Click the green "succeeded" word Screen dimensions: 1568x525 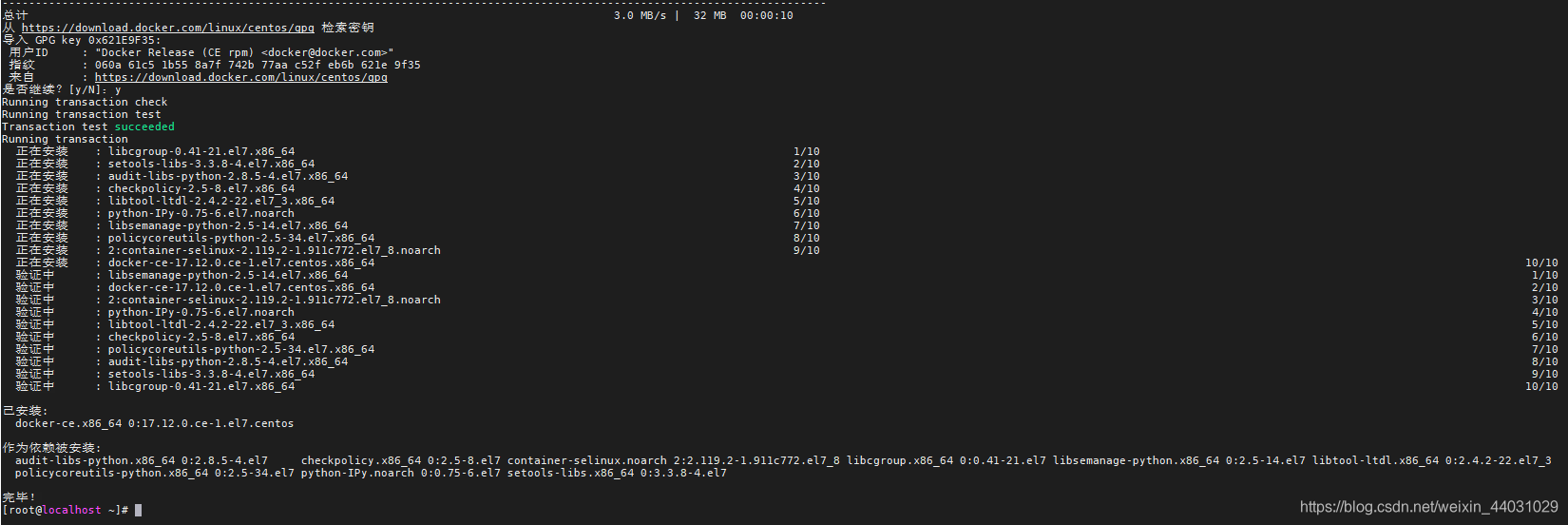(x=144, y=126)
